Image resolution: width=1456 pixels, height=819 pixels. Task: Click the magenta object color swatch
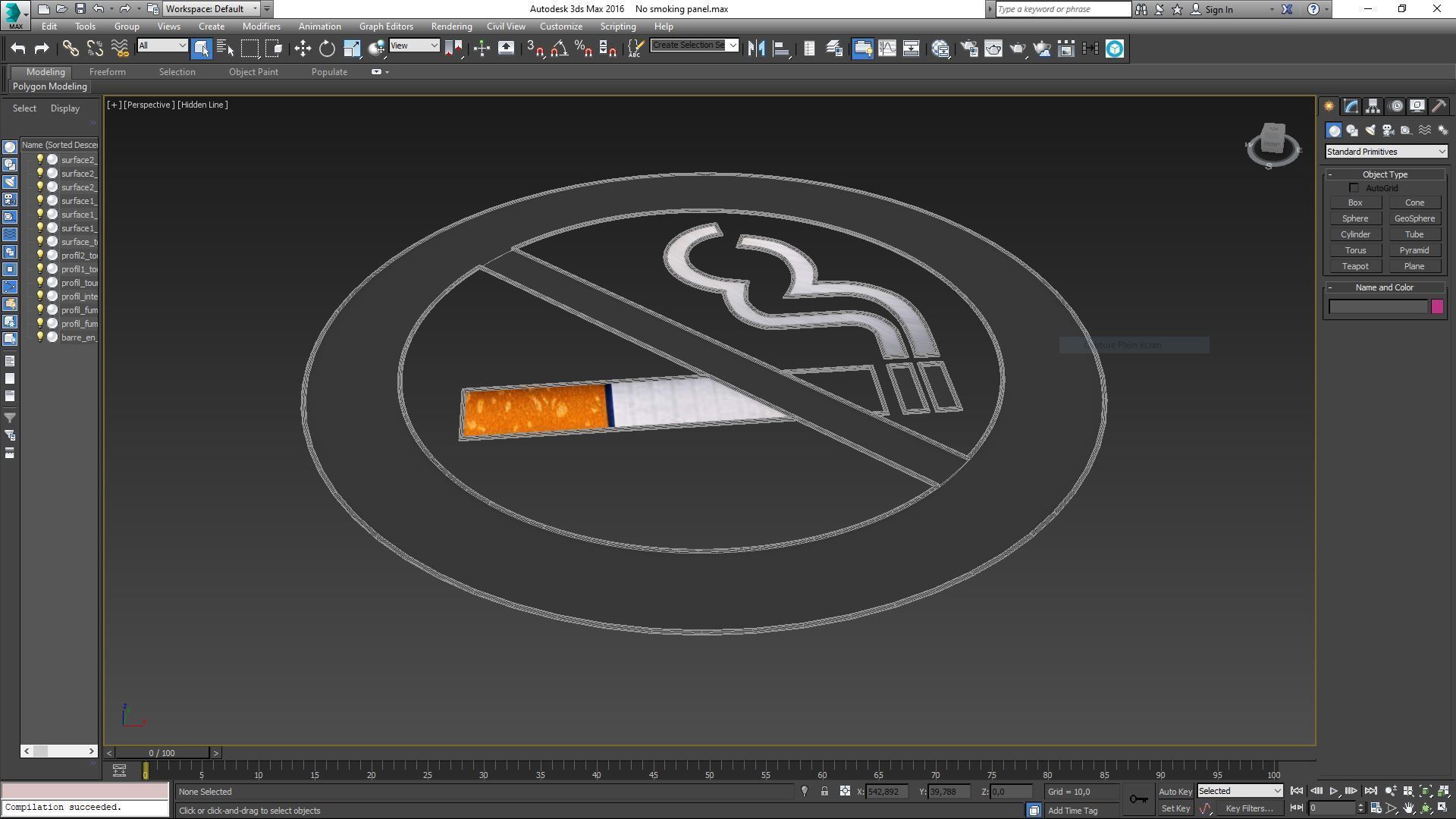click(1437, 307)
